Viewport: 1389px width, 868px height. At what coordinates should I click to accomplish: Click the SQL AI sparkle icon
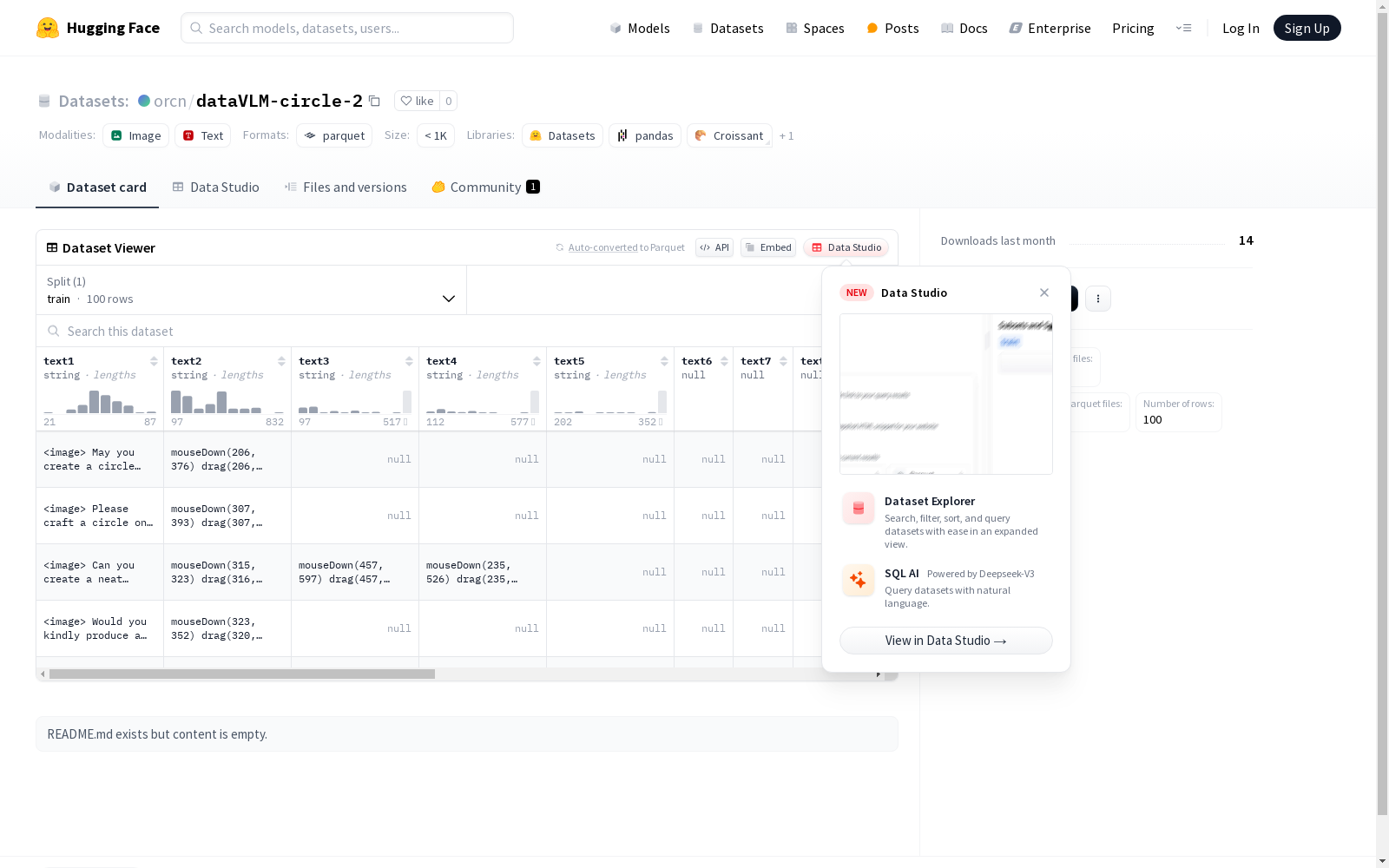pos(859,580)
